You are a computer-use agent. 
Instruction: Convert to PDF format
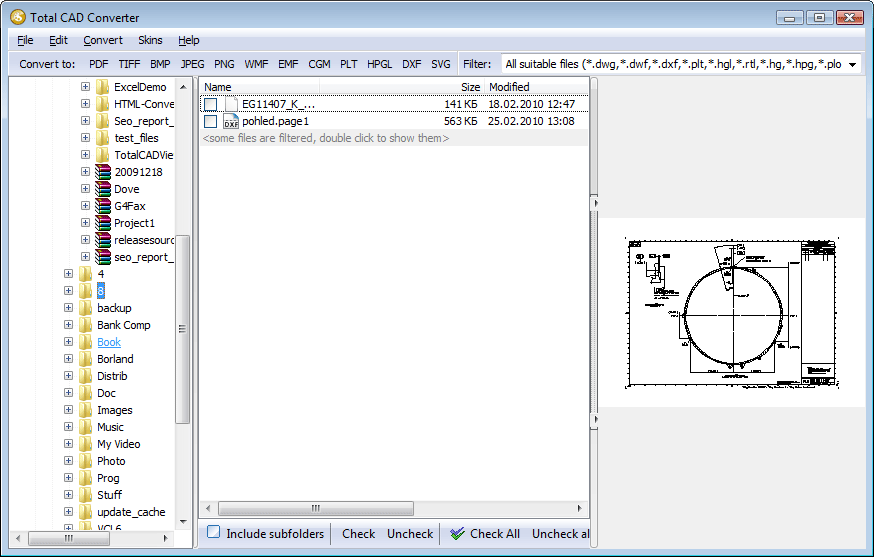click(99, 64)
